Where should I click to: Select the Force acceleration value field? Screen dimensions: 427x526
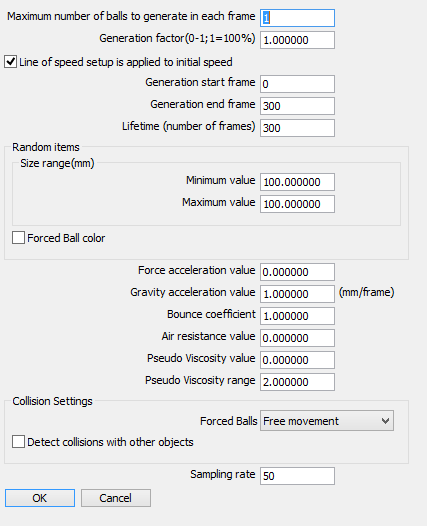point(297,272)
